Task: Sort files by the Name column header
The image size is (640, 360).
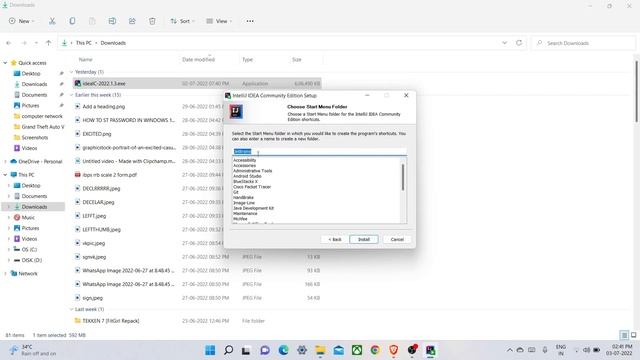Action: (x=85, y=60)
